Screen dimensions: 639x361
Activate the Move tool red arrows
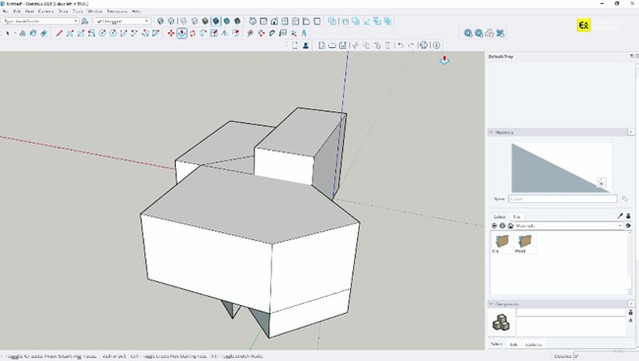(x=171, y=33)
